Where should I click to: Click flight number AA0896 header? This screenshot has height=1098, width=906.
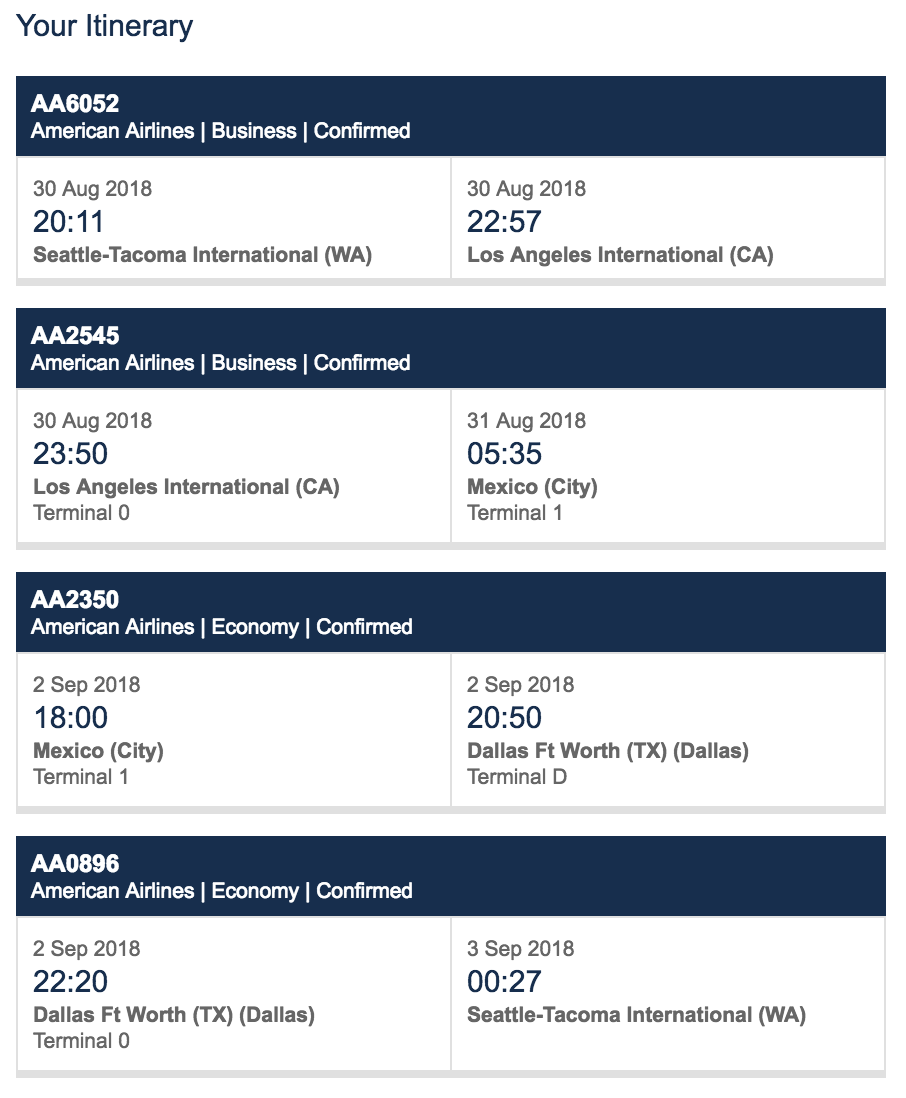[75, 864]
